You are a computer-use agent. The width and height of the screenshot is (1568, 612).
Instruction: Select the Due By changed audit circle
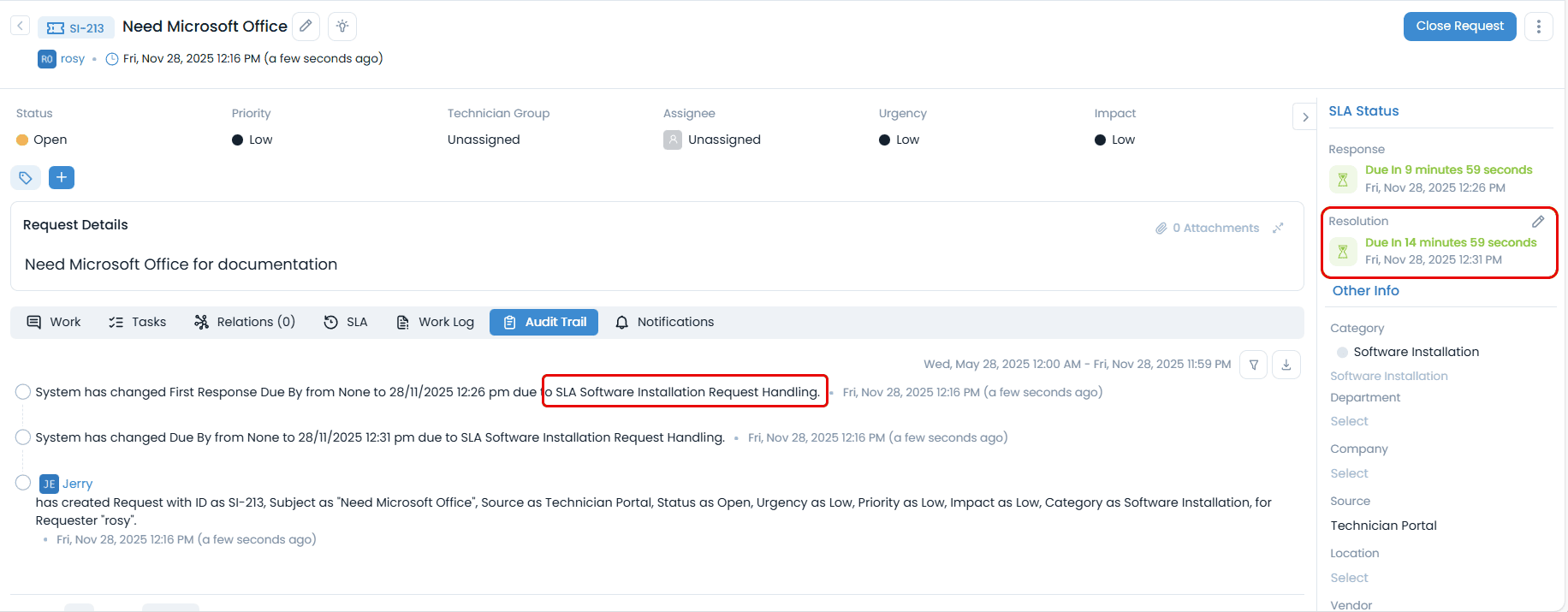[x=23, y=437]
